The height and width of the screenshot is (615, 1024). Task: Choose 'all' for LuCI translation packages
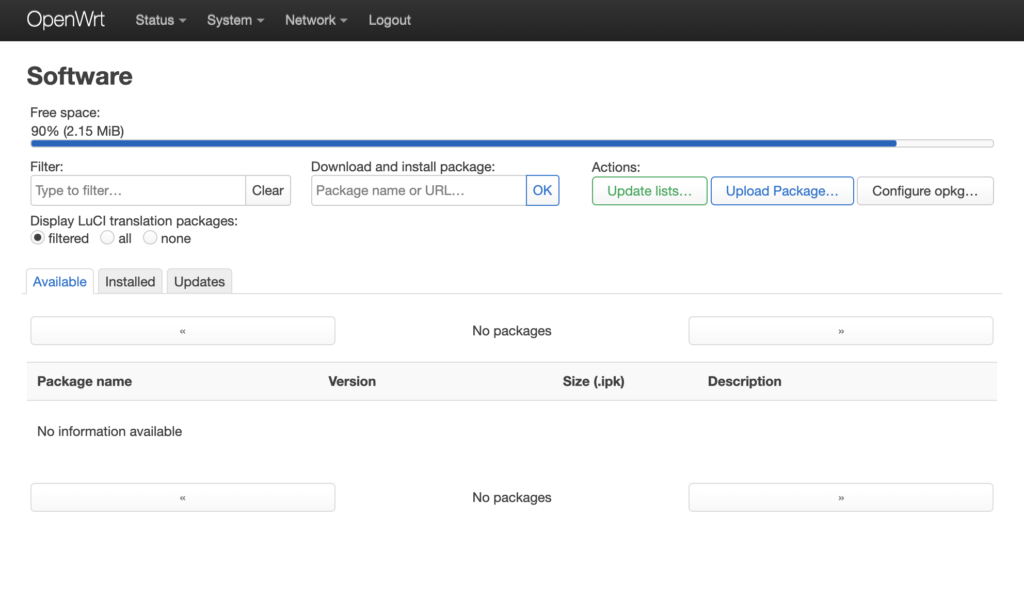[107, 238]
